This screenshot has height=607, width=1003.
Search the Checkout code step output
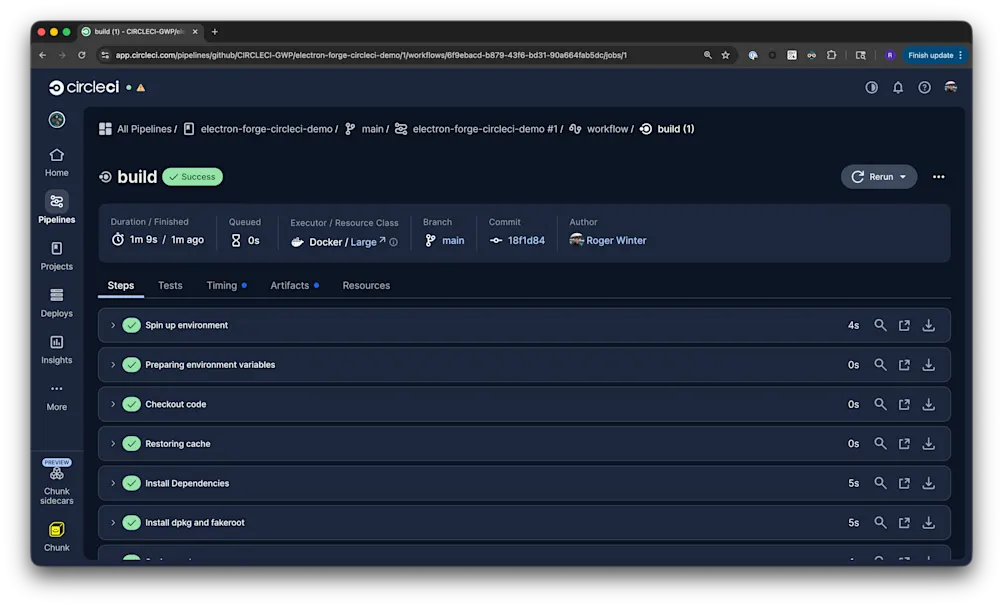(x=880, y=404)
